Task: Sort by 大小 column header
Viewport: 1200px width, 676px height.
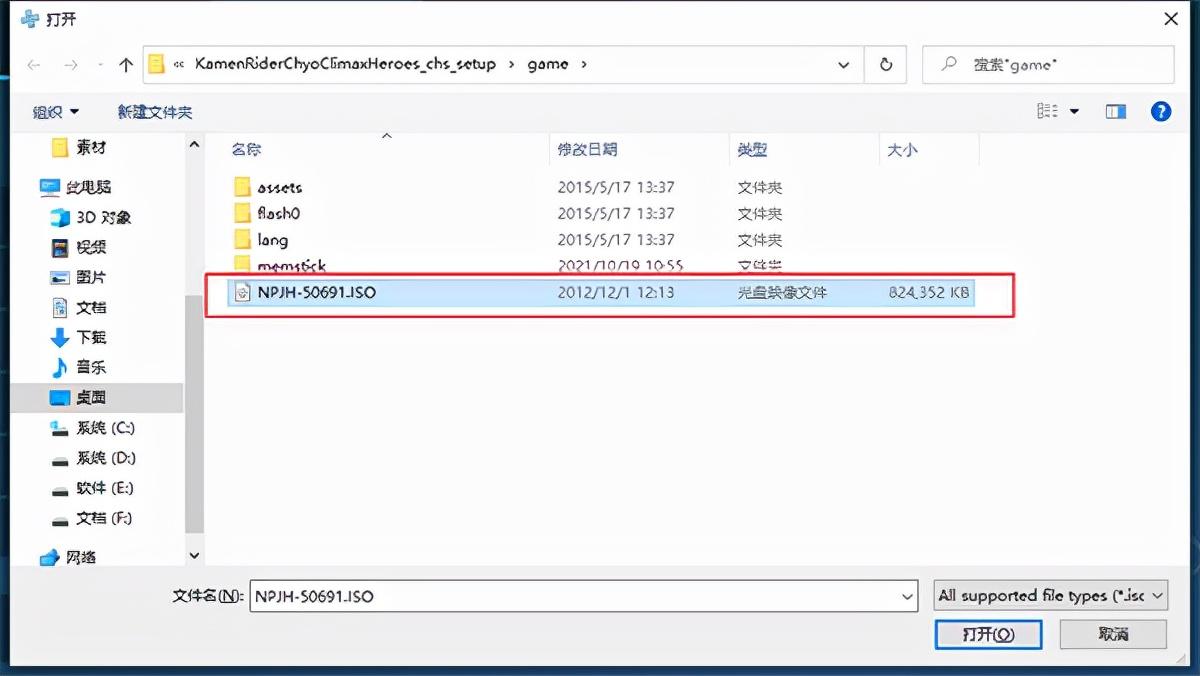Action: coord(902,149)
